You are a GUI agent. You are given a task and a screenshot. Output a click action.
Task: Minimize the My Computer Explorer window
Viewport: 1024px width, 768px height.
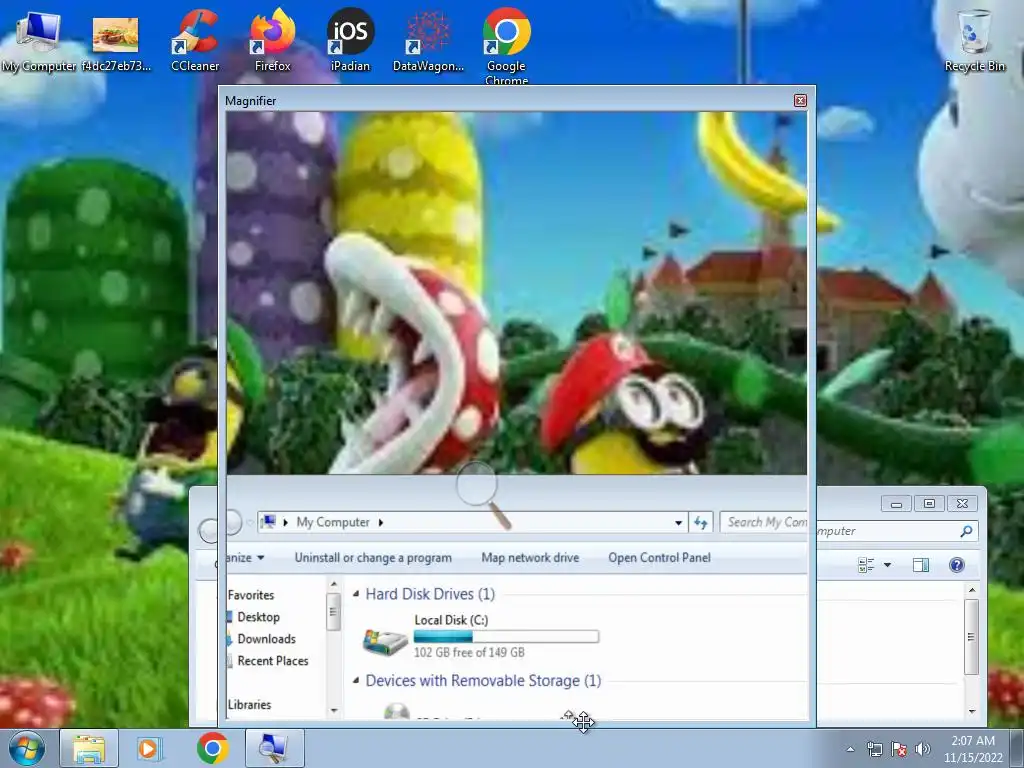point(896,504)
